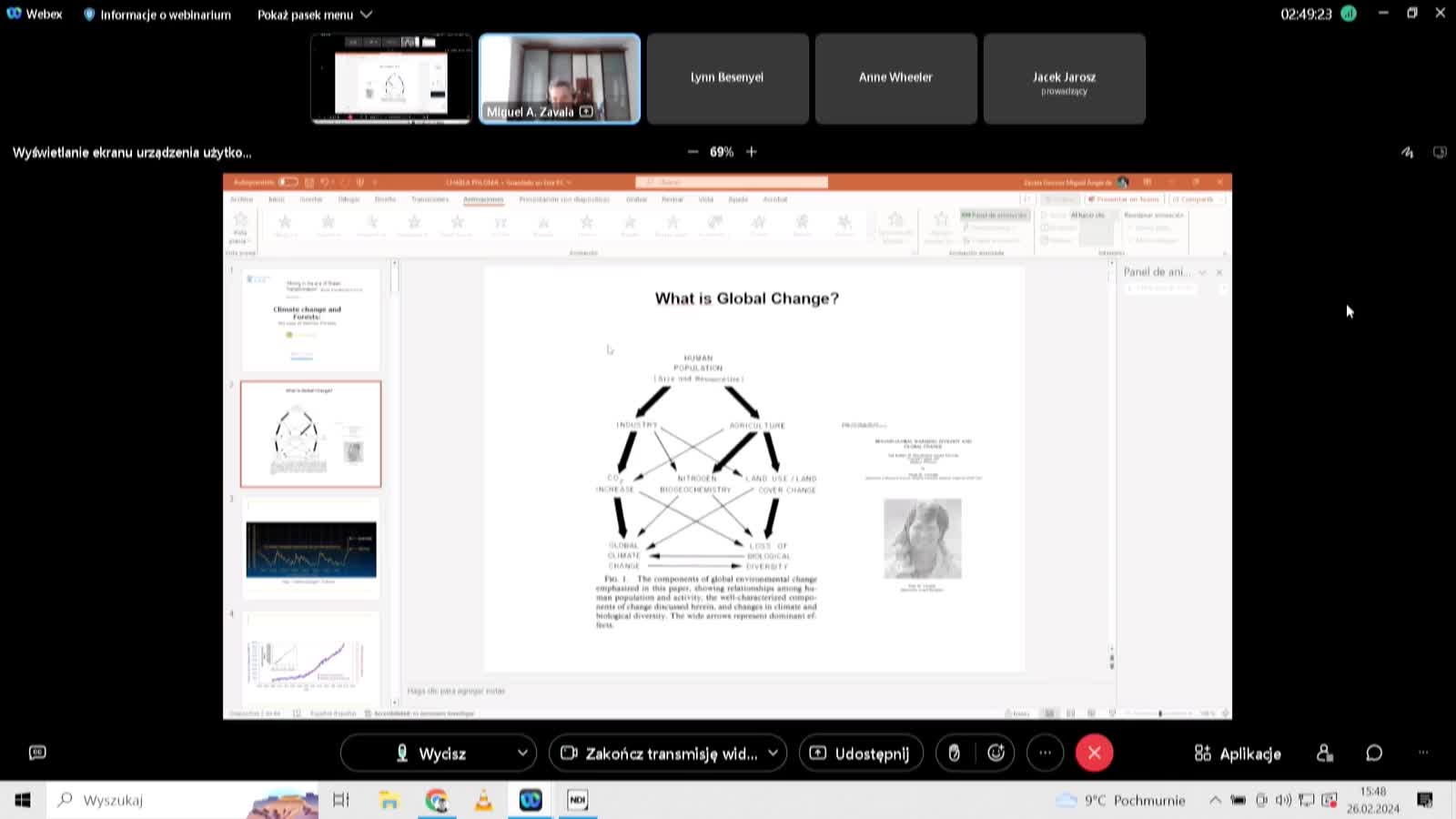Click the closed captions icon
Viewport: 1456px width, 819px height.
(37, 753)
